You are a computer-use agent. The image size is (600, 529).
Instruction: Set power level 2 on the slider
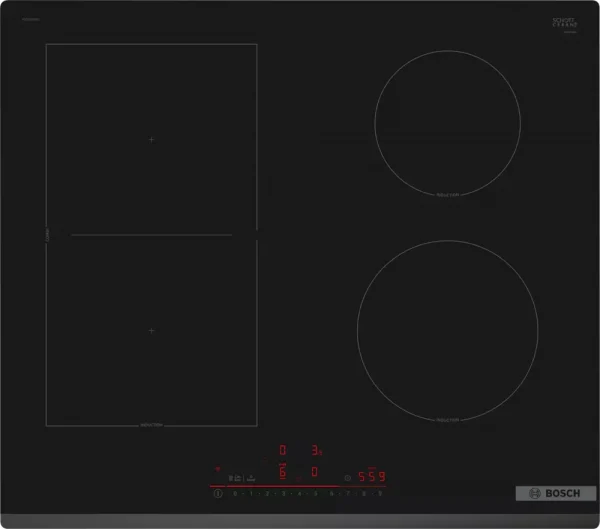pos(267,494)
